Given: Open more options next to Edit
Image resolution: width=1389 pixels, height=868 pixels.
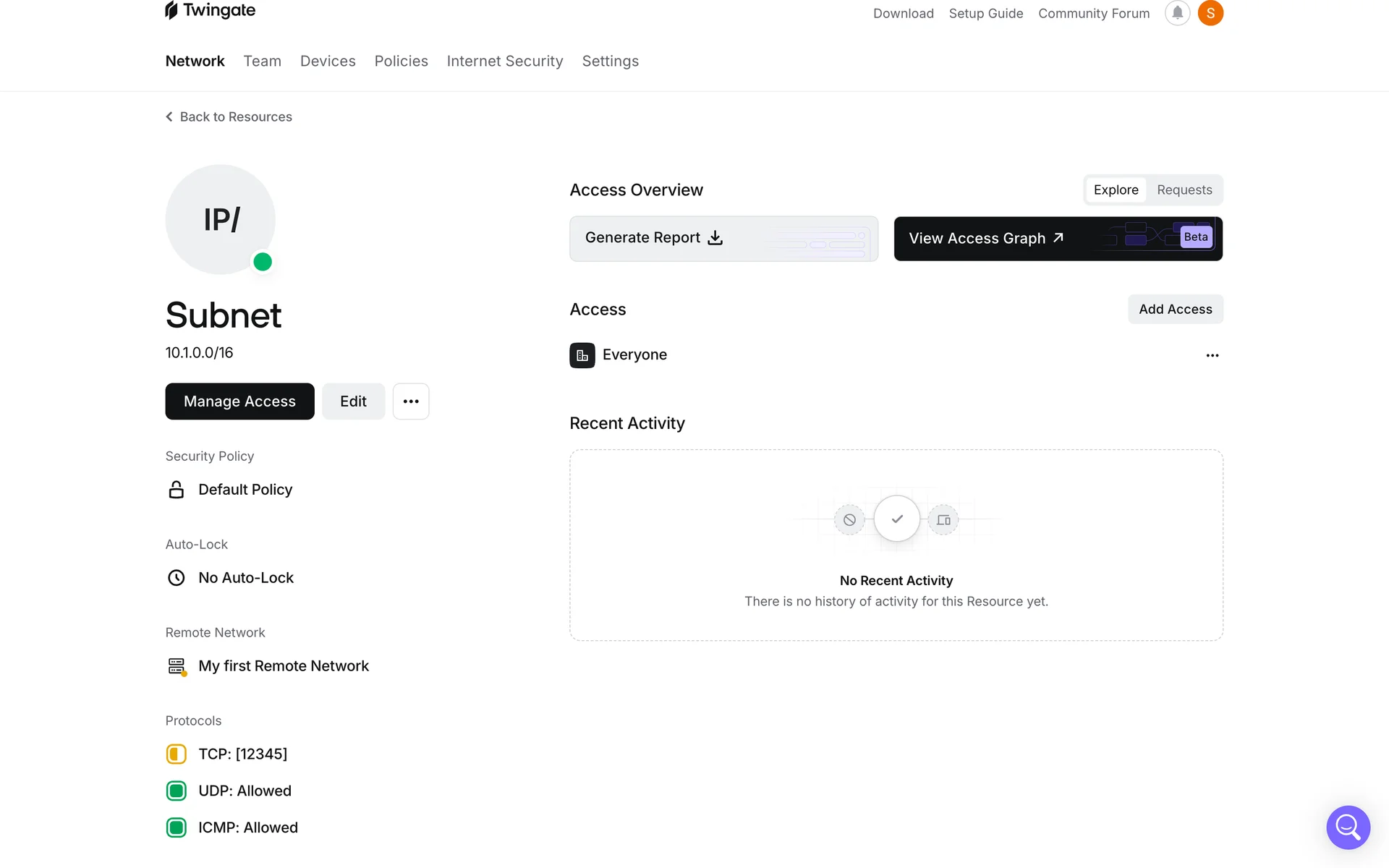Looking at the screenshot, I should tap(411, 401).
